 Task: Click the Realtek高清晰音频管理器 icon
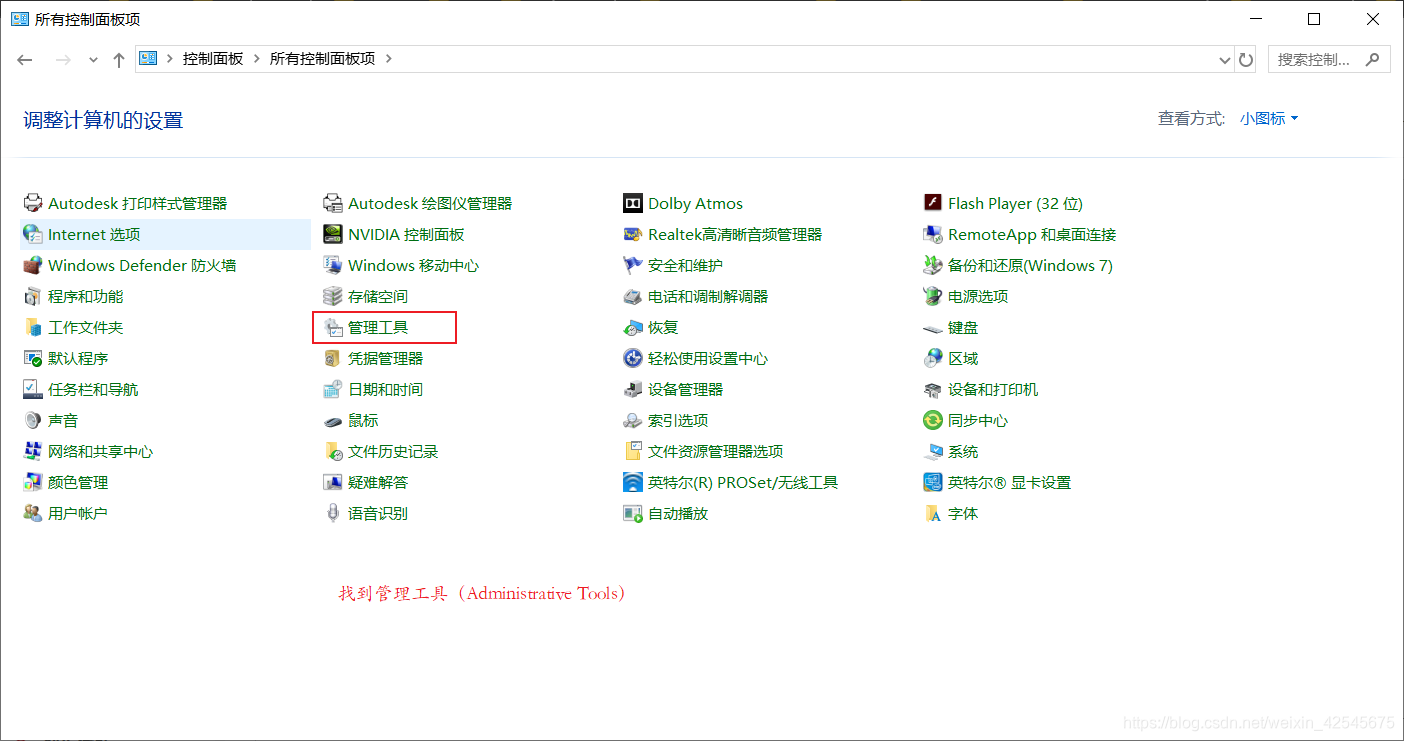pos(633,235)
